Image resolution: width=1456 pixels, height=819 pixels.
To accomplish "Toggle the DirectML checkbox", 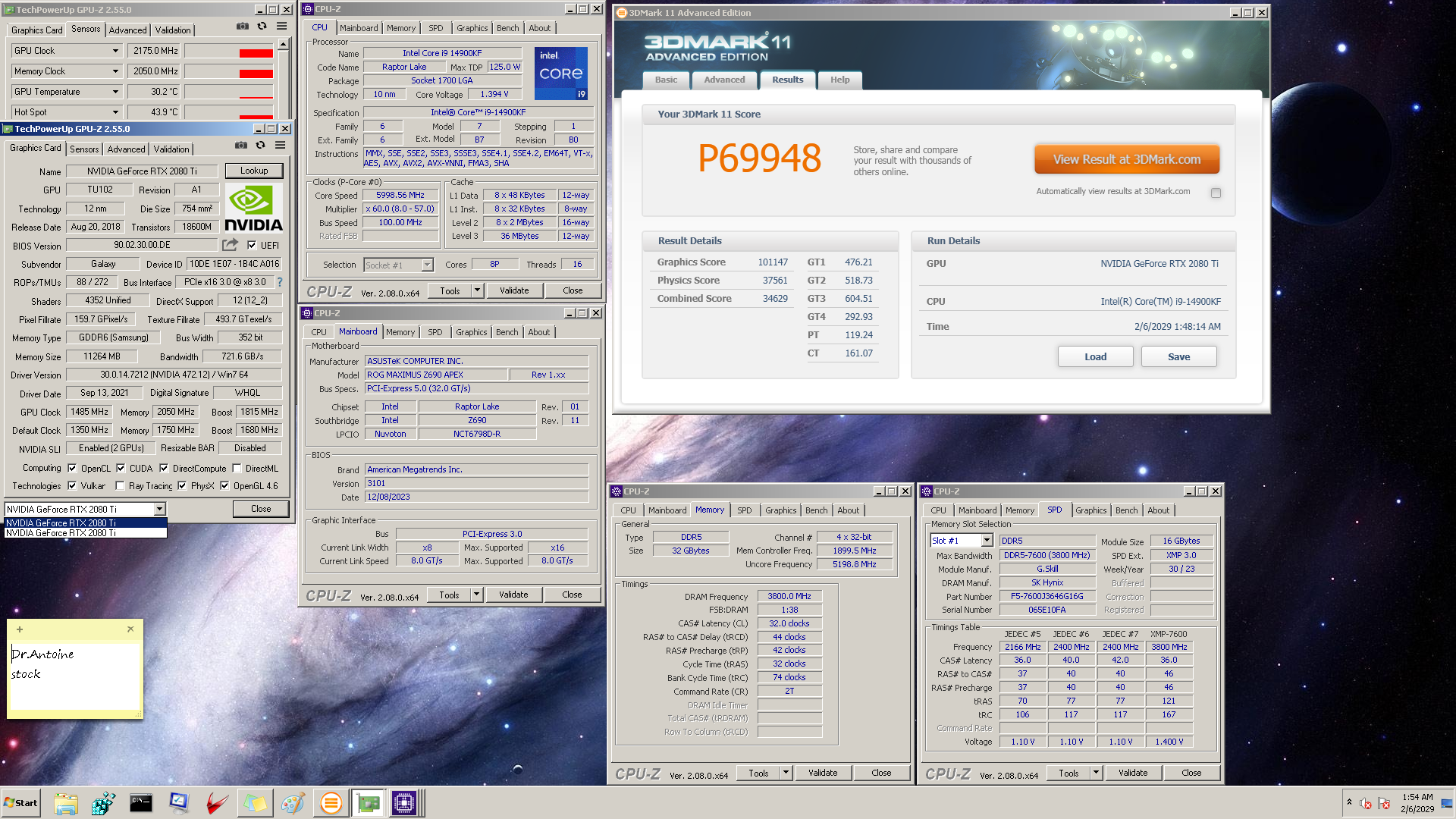I will (x=237, y=469).
